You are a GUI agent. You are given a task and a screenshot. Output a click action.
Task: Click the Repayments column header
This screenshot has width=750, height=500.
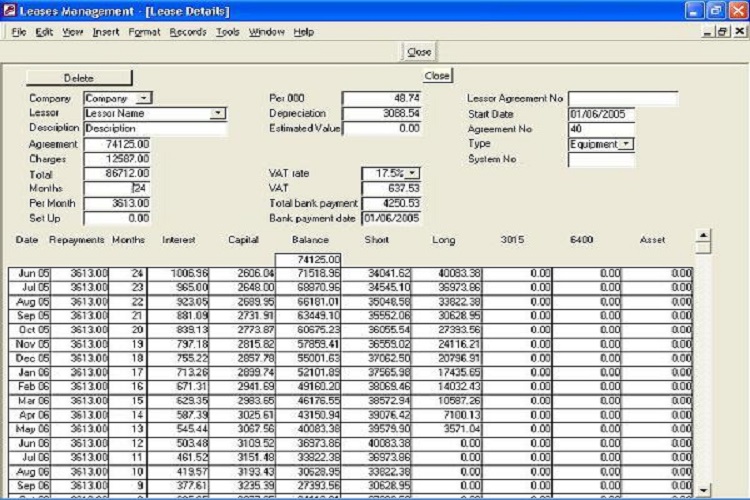pos(77,240)
